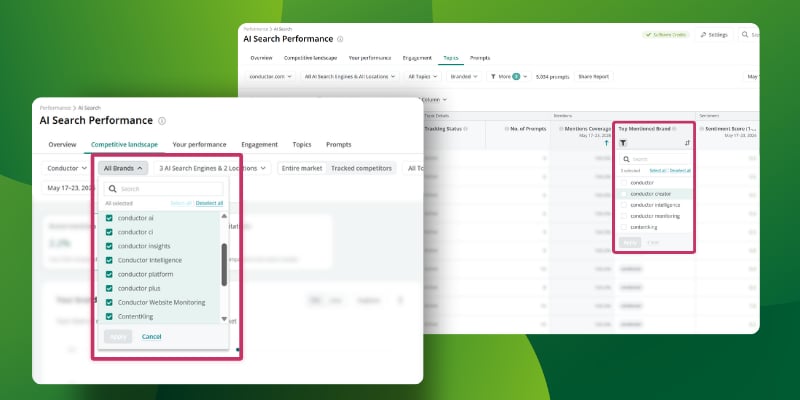The height and width of the screenshot is (400, 800).
Task: Open the Conductor account dropdown
Action: pyautogui.click(x=66, y=168)
